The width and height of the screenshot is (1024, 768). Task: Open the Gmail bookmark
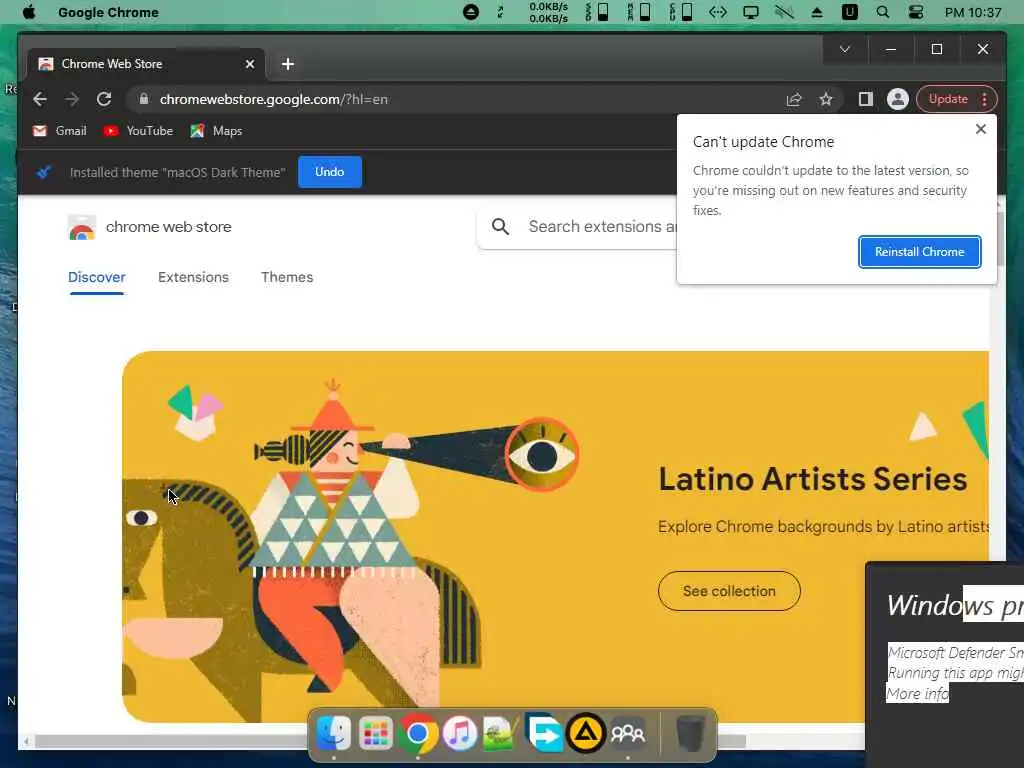[x=59, y=131]
